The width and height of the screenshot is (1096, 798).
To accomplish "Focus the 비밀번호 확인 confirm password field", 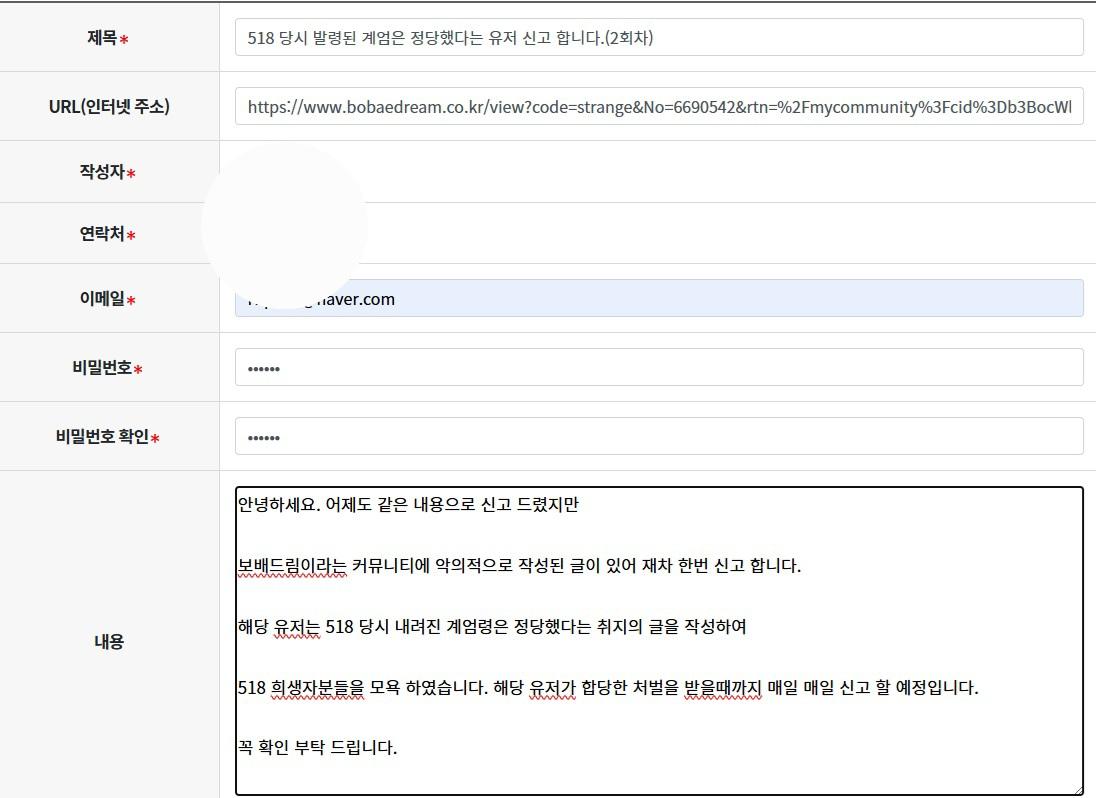I will pos(659,436).
